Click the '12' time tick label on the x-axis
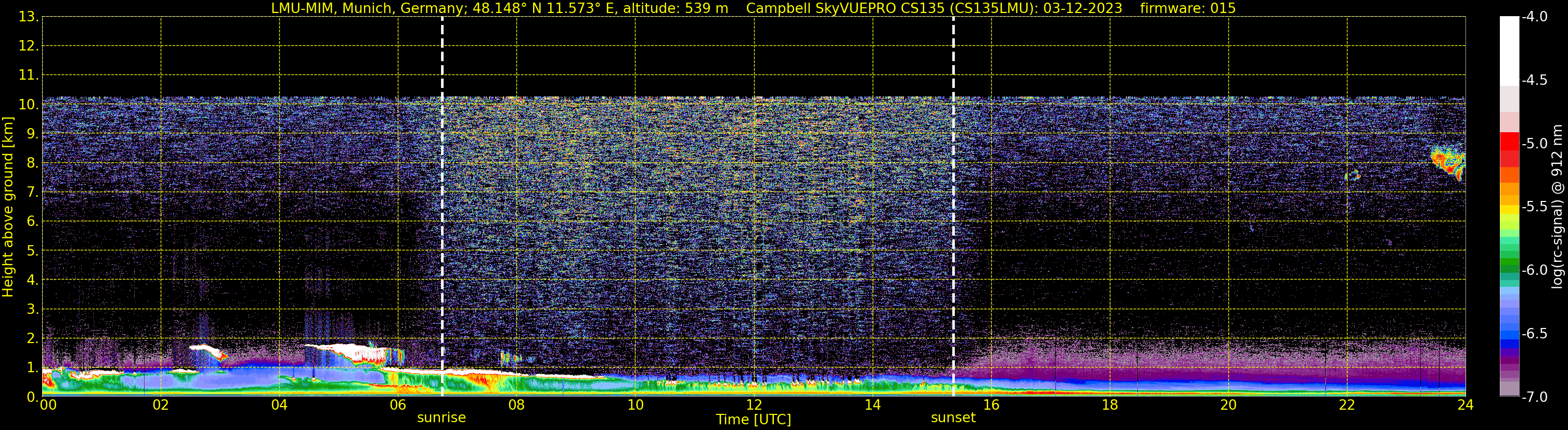The height and width of the screenshot is (430, 1568). coord(754,405)
